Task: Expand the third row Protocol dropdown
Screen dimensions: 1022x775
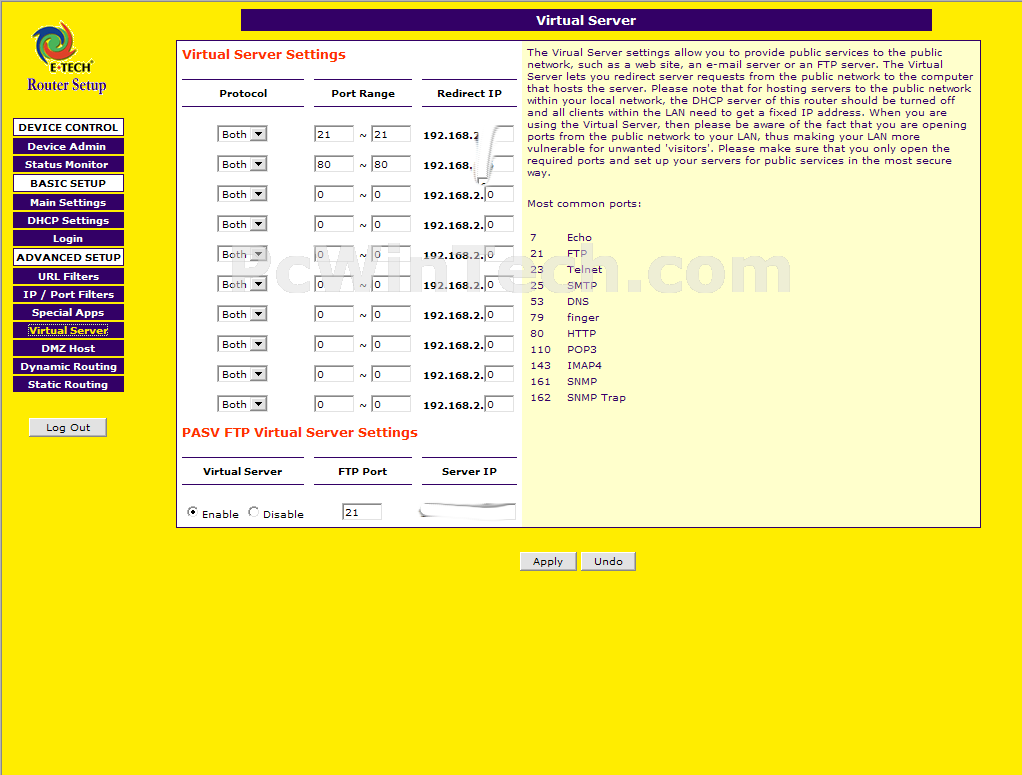Action: point(242,194)
